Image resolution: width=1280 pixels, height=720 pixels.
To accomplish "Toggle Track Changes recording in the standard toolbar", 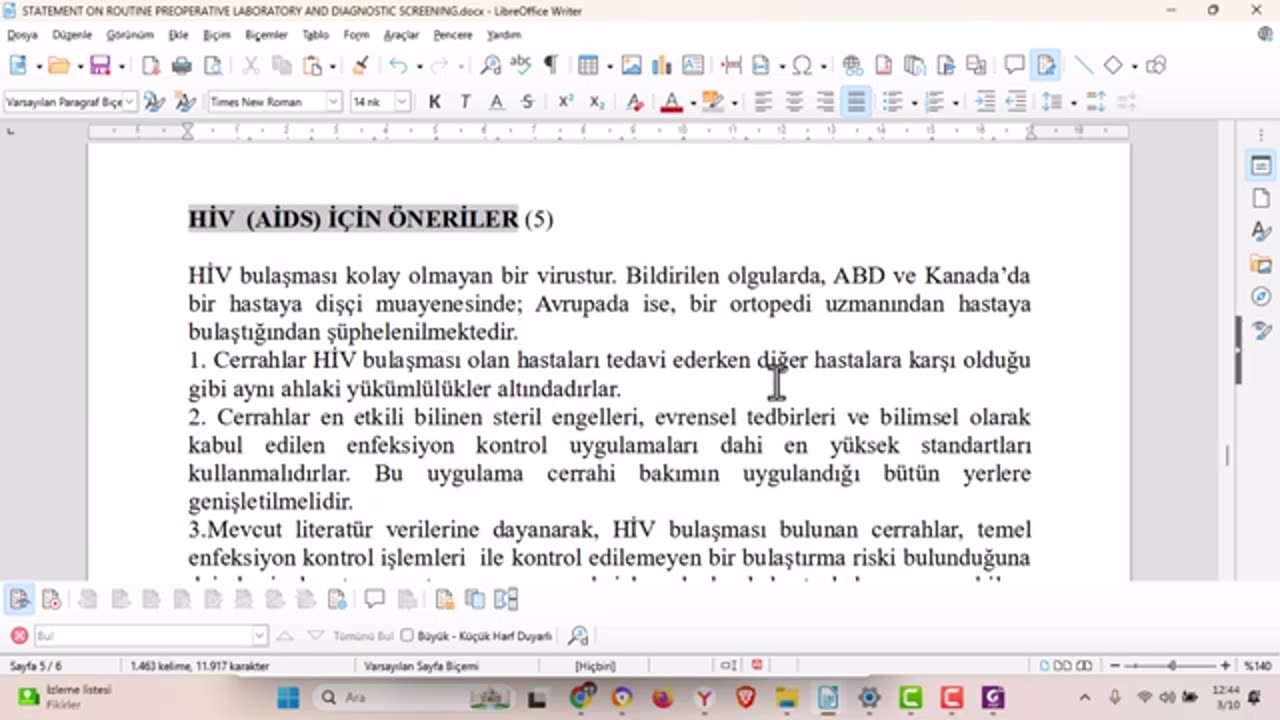I will tap(1046, 66).
